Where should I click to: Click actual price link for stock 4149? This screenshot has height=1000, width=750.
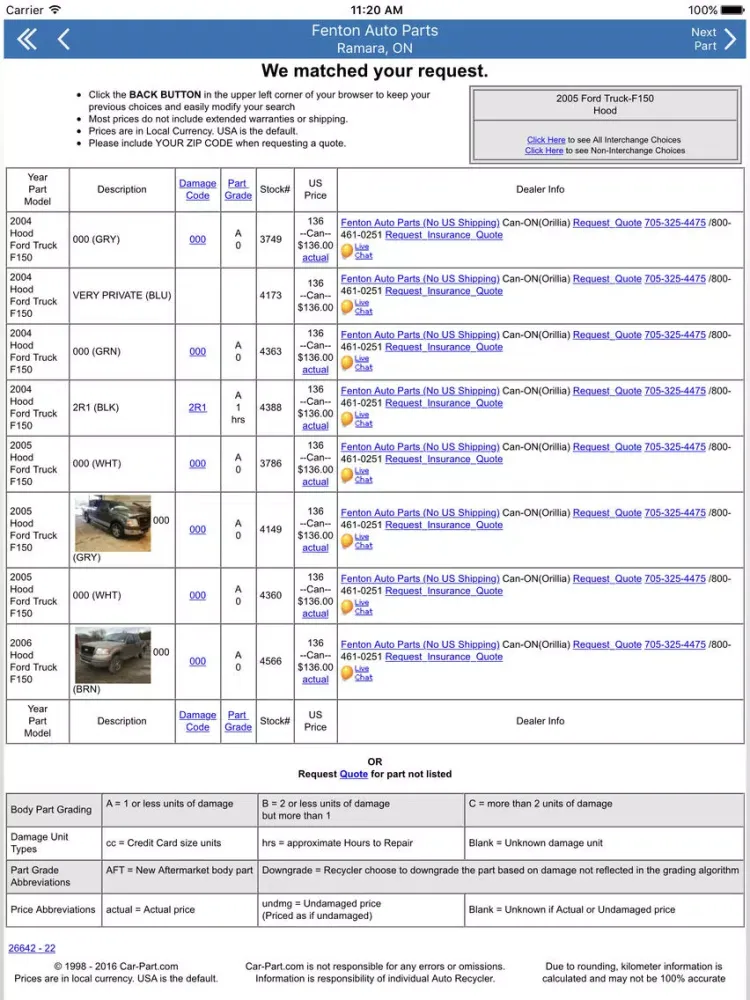315,548
